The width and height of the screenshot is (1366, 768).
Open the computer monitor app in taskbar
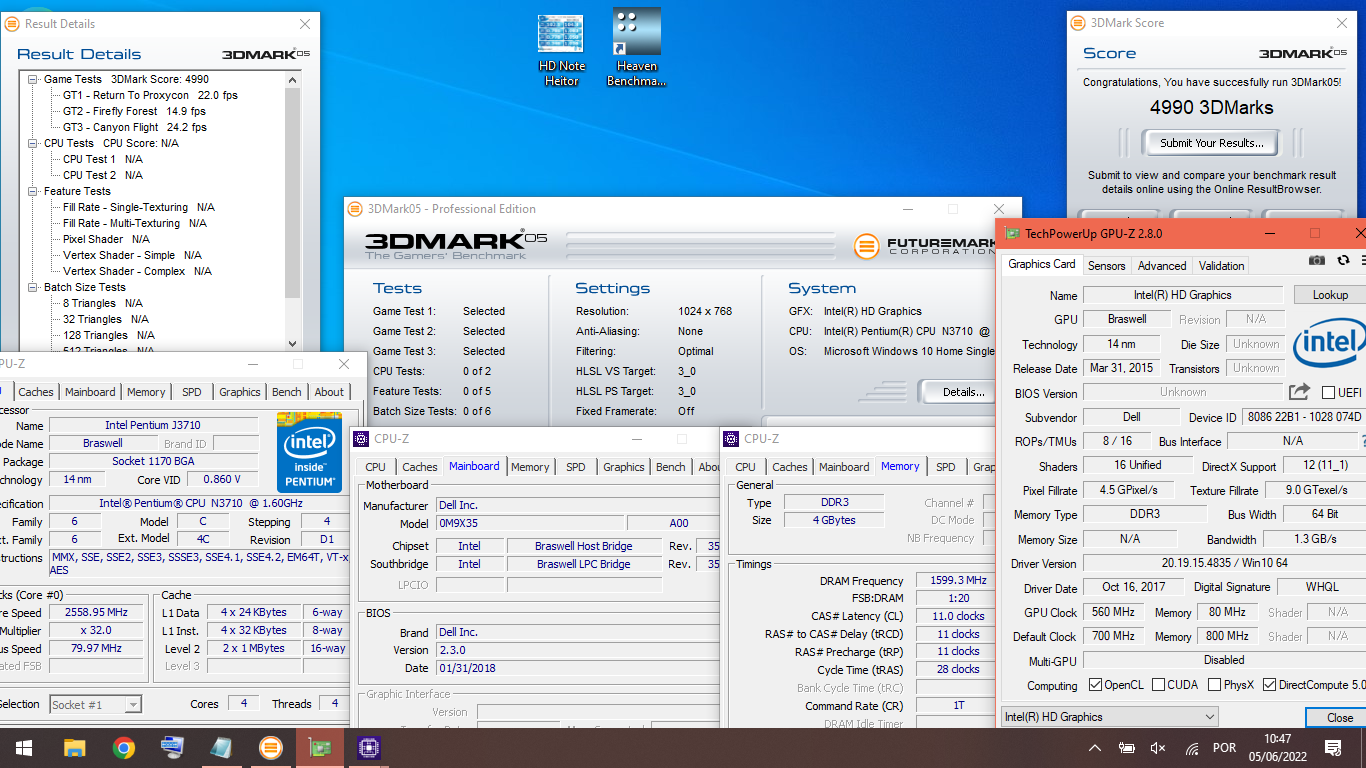172,748
